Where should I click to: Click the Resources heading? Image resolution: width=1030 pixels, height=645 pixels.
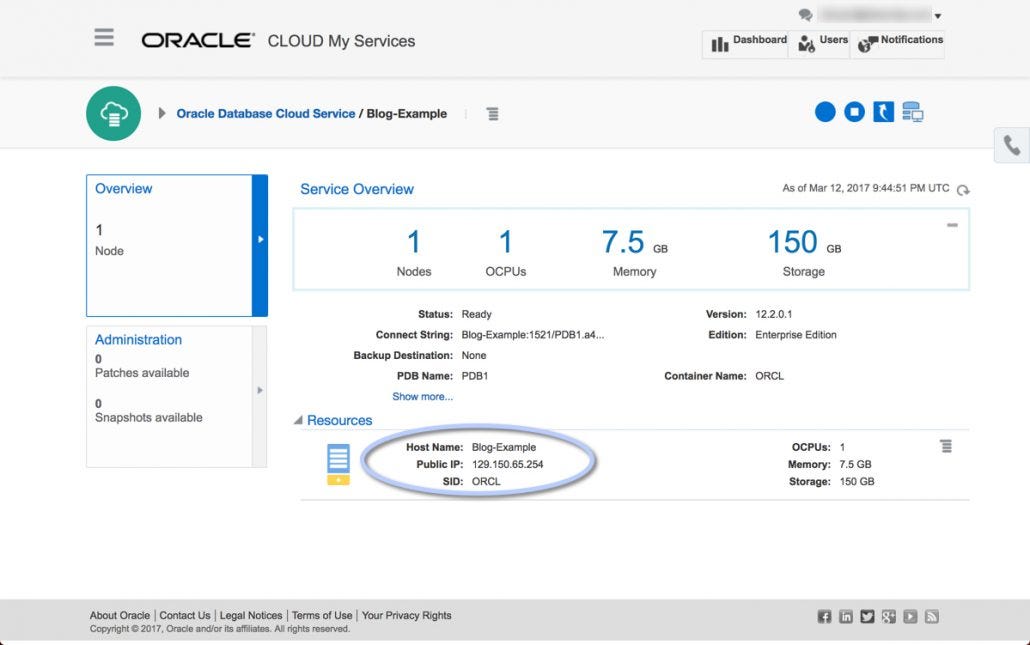(340, 420)
